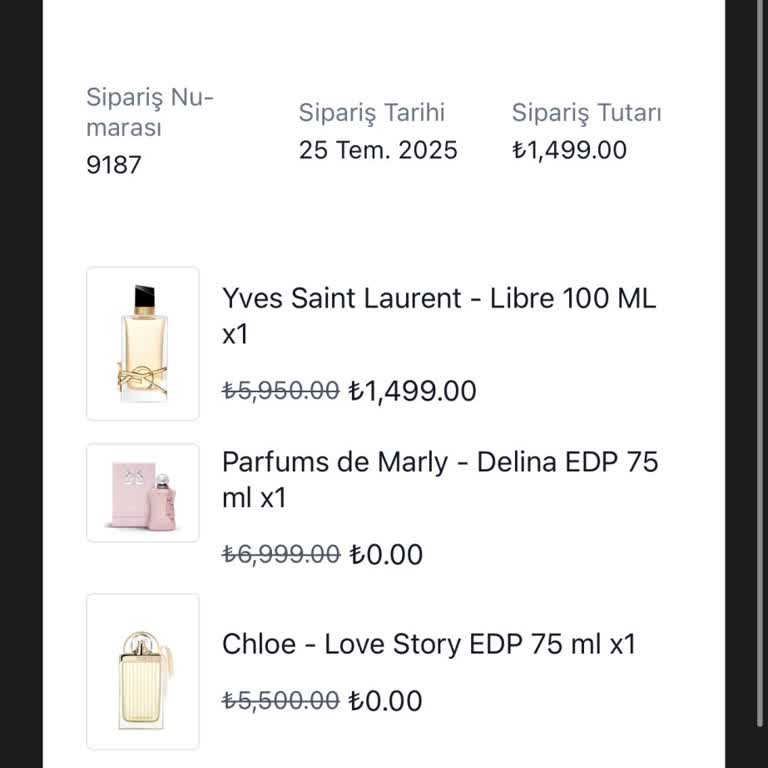The image size is (768, 768).
Task: Click the Sipariş Tutarı label
Action: [587, 113]
